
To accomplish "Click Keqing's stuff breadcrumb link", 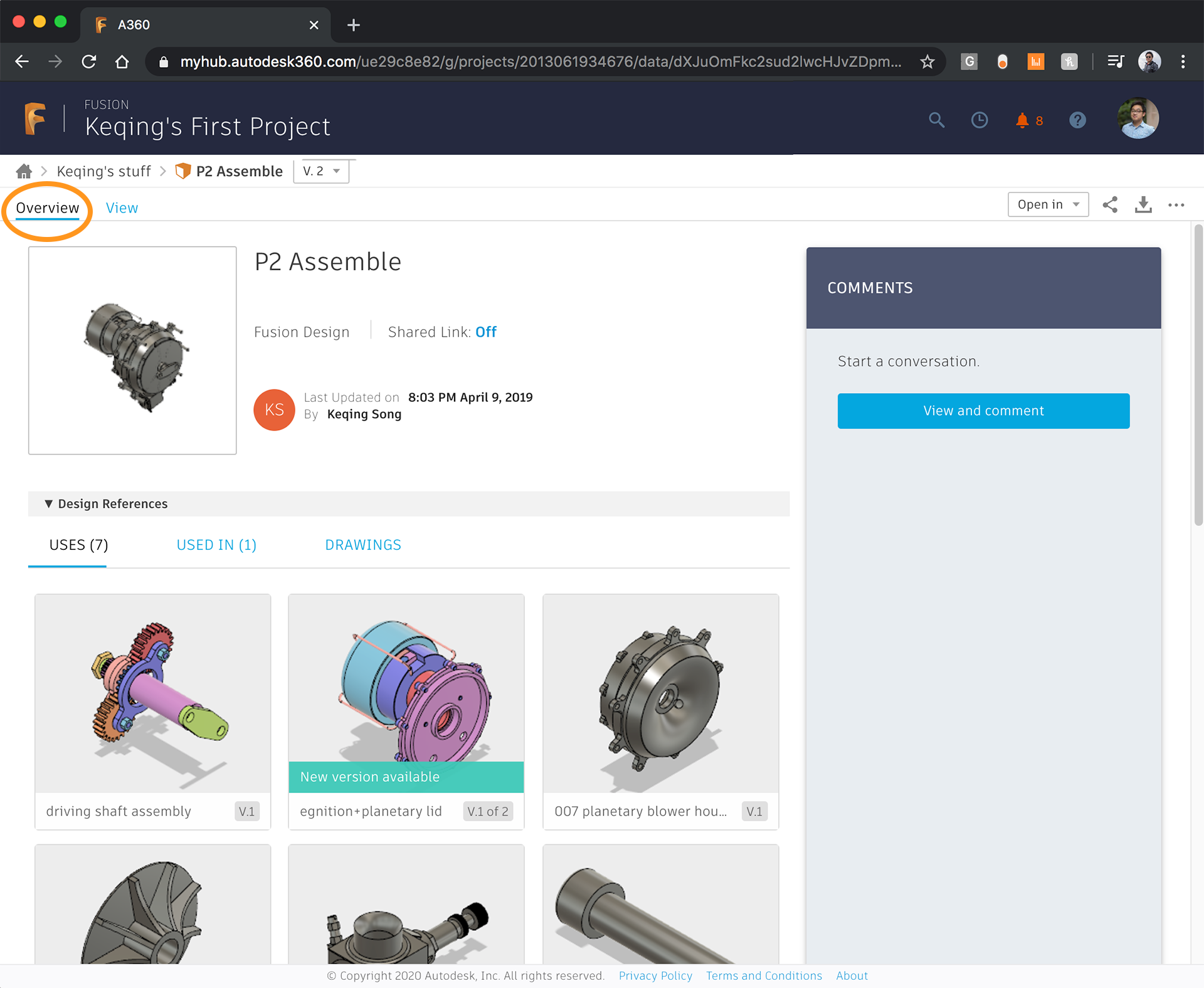I will point(104,171).
